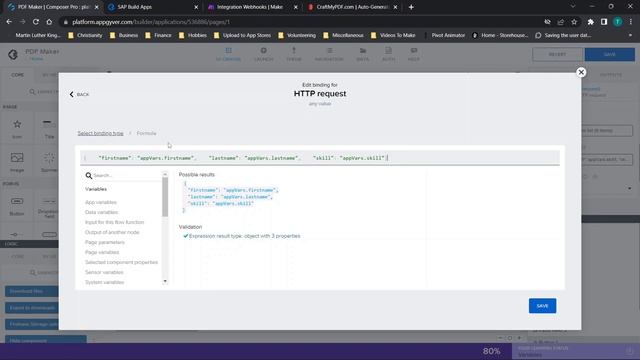Open a new browser tab
The image size is (640, 360).
click(411, 7)
